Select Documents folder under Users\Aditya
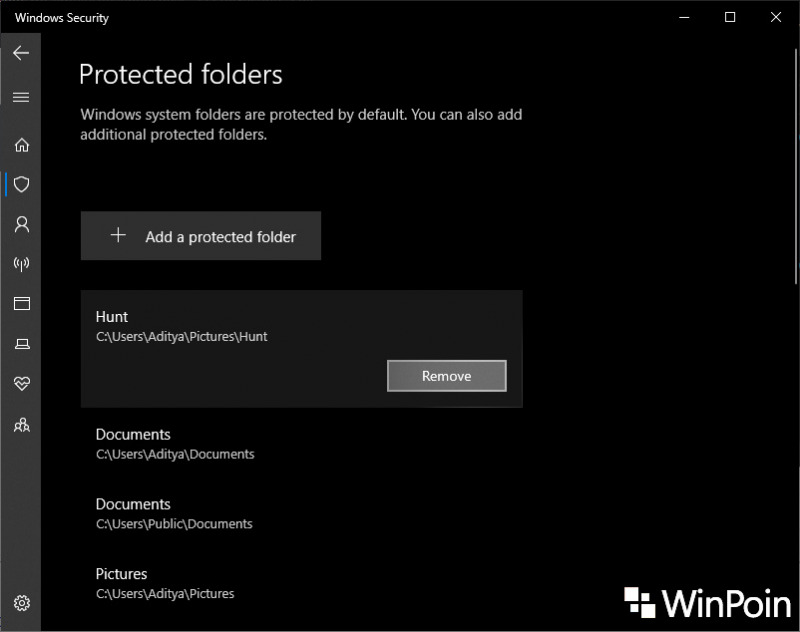The width and height of the screenshot is (800, 632). 302,444
